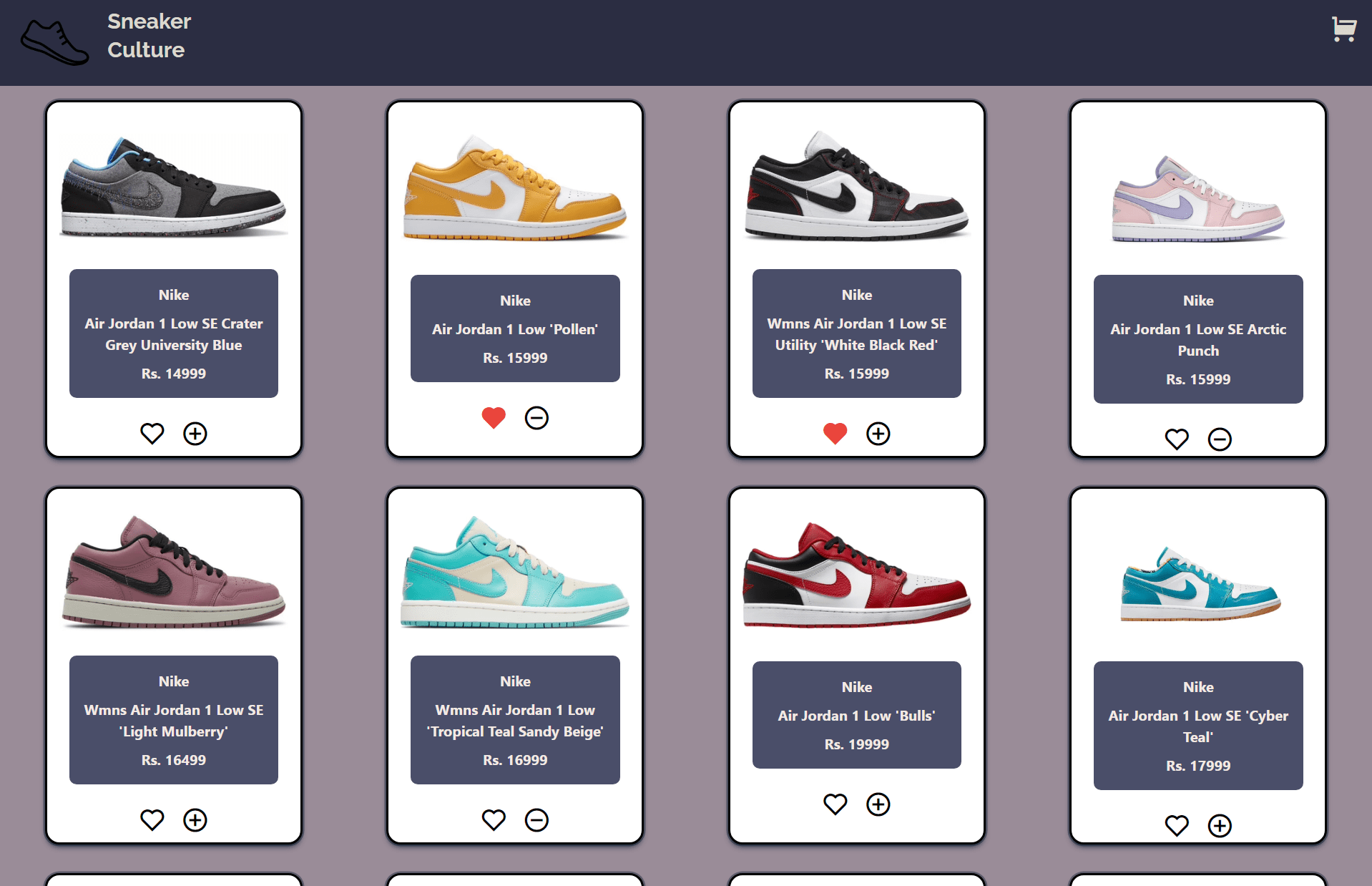Remove Tropical Teal Sandy Beige from cart
The height and width of the screenshot is (886, 1372).
(536, 820)
